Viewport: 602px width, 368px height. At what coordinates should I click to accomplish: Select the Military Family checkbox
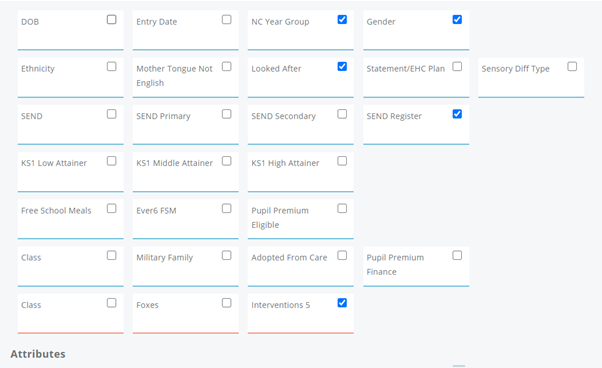227,255
